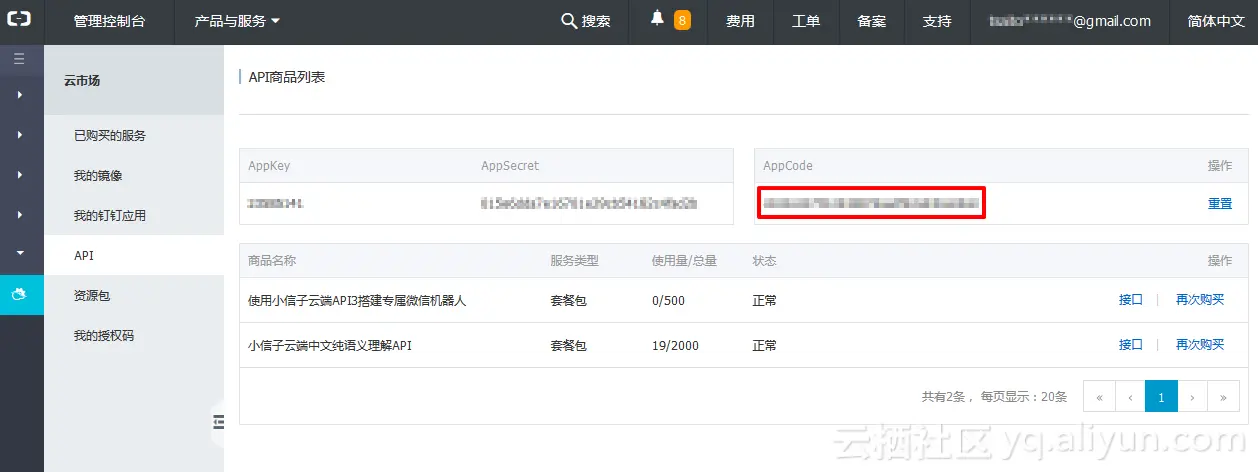This screenshot has width=1258, height=472.
Task: Click 接口 for 中文纯语义理解API row
Action: [x=1130, y=345]
